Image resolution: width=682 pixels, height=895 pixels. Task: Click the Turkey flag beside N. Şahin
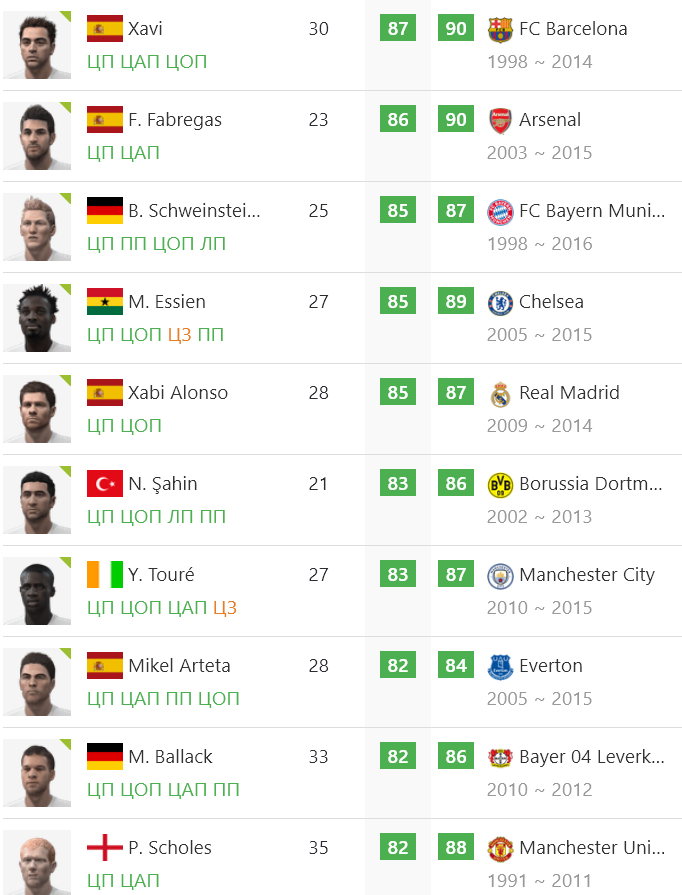point(105,484)
